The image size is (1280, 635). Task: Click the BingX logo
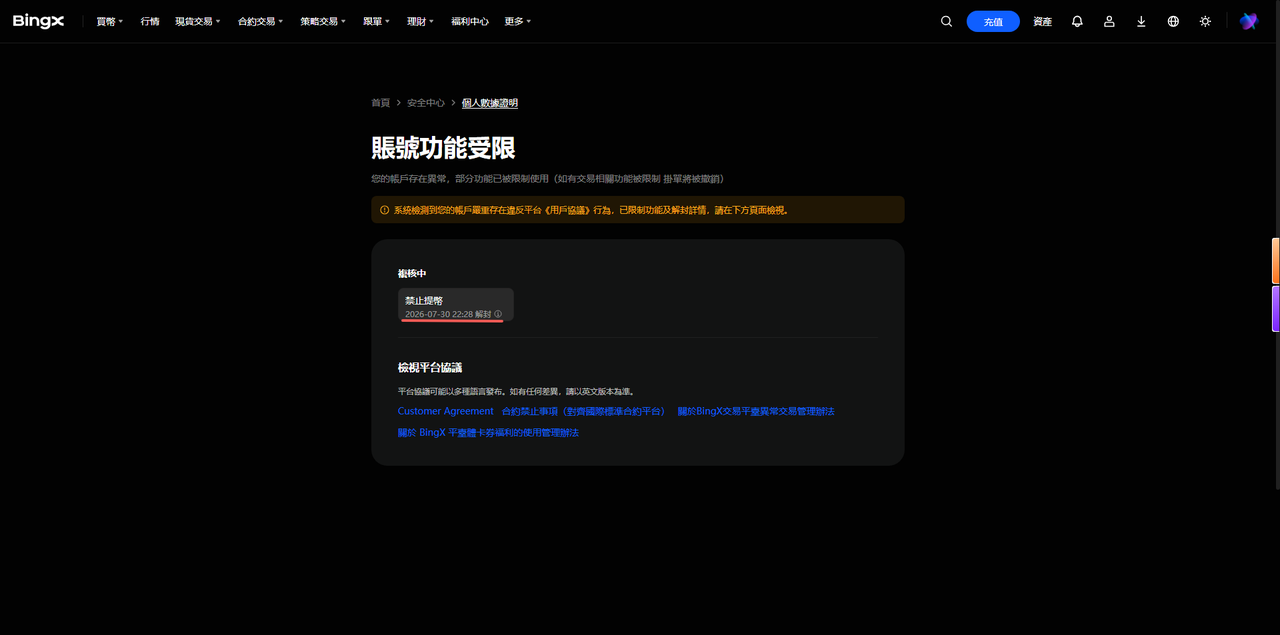[38, 21]
